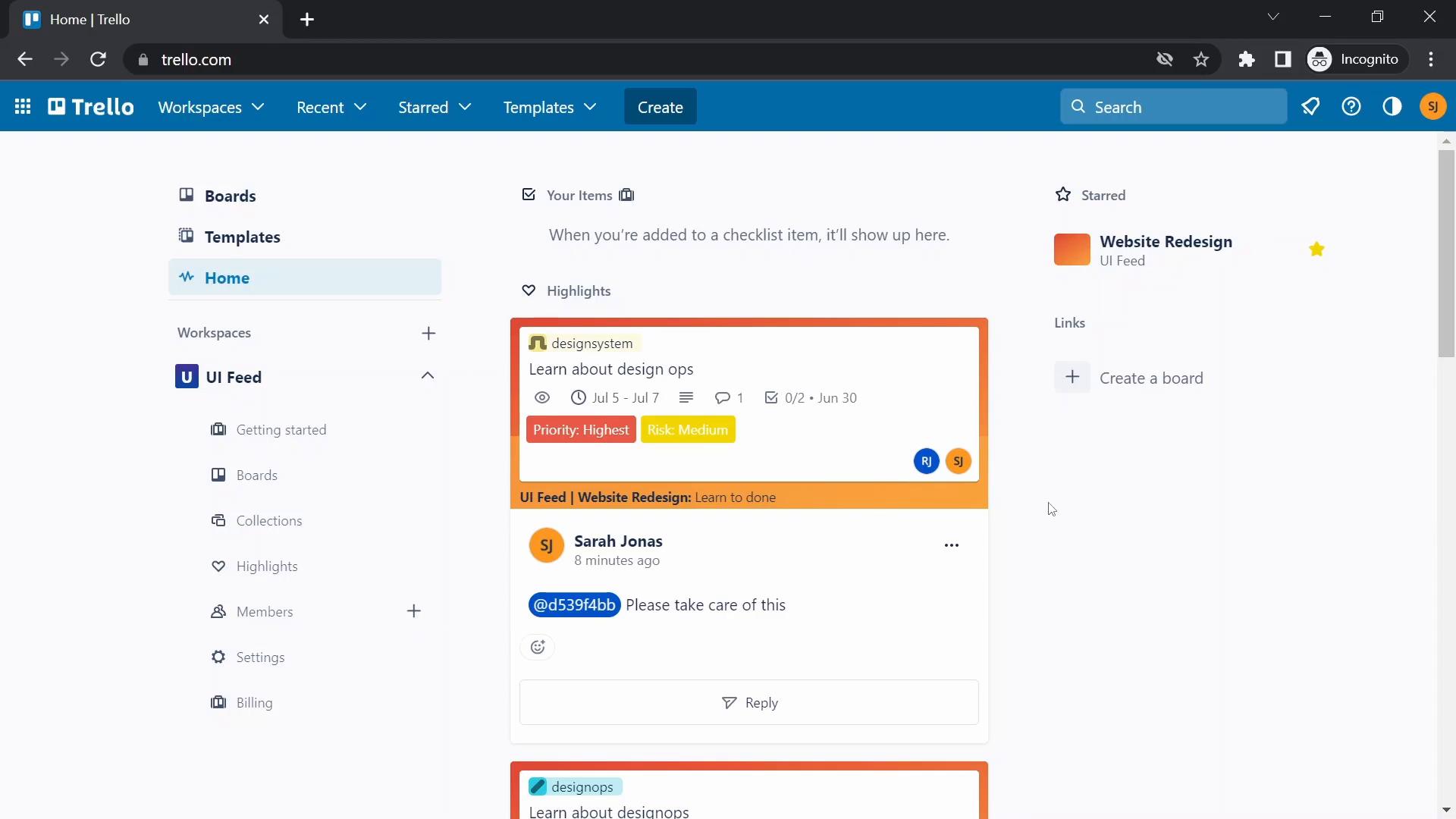Click the members icon in UI Feed
Screen dimensions: 1456x819
click(x=217, y=611)
